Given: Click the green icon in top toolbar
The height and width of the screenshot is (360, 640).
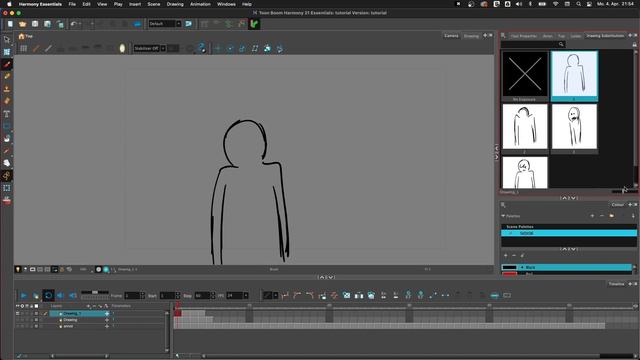Looking at the screenshot, I should tap(254, 24).
